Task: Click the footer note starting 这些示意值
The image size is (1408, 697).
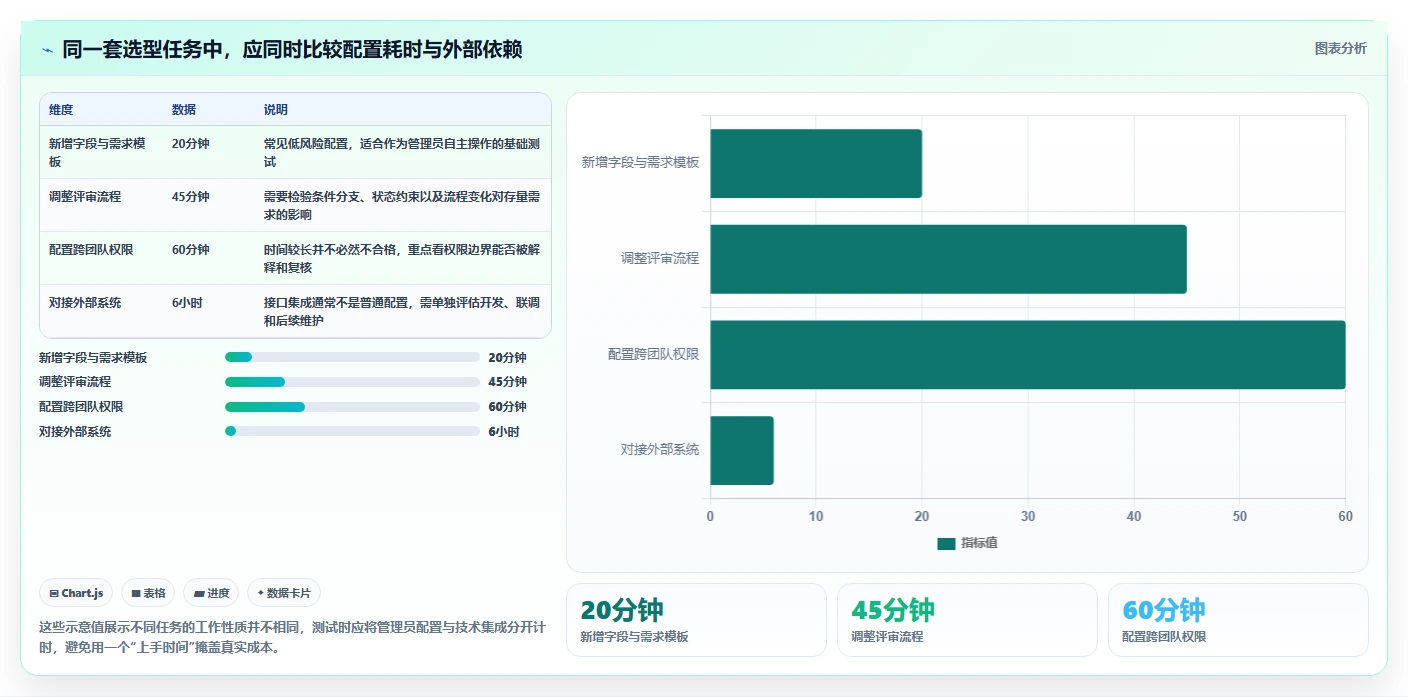Action: 292,637
